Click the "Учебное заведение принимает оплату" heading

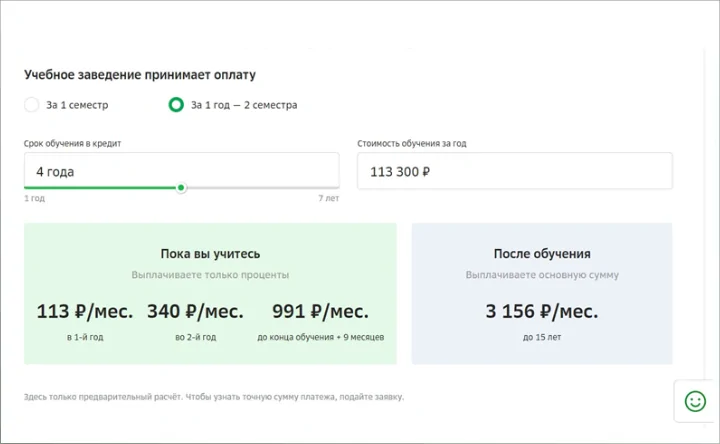point(139,75)
